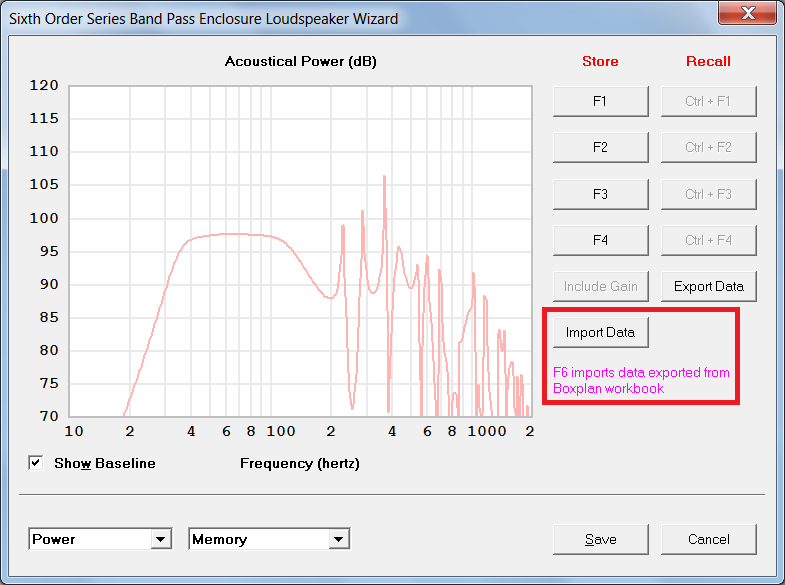Toggle the Show Baseline checkbox
This screenshot has width=785, height=585.
[36, 463]
